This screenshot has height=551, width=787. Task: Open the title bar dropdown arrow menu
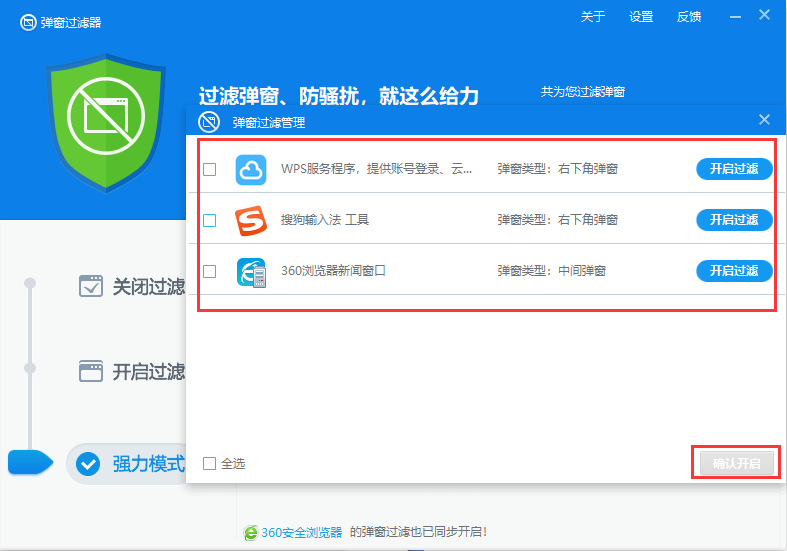coord(735,17)
